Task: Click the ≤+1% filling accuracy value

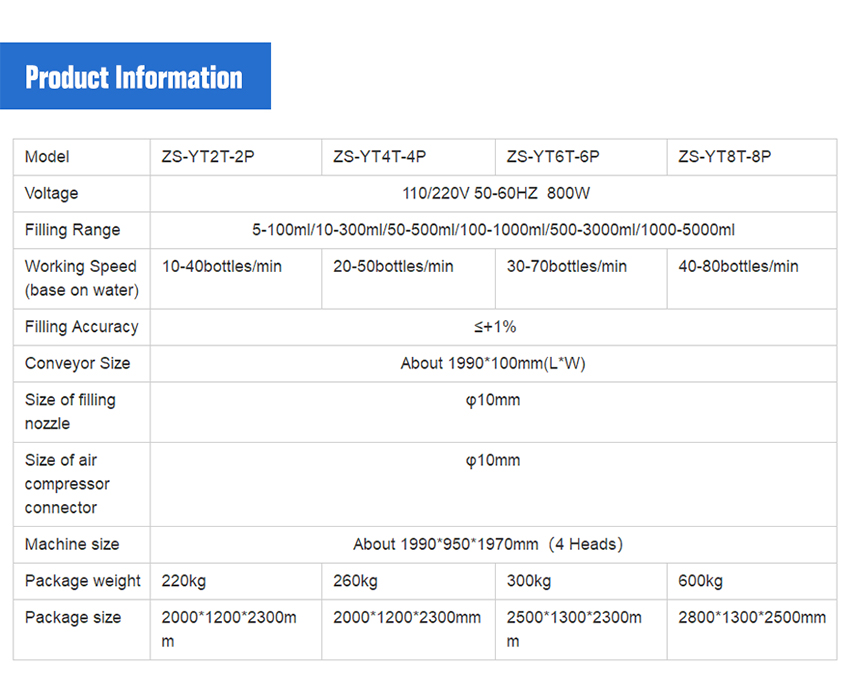Action: tap(493, 327)
